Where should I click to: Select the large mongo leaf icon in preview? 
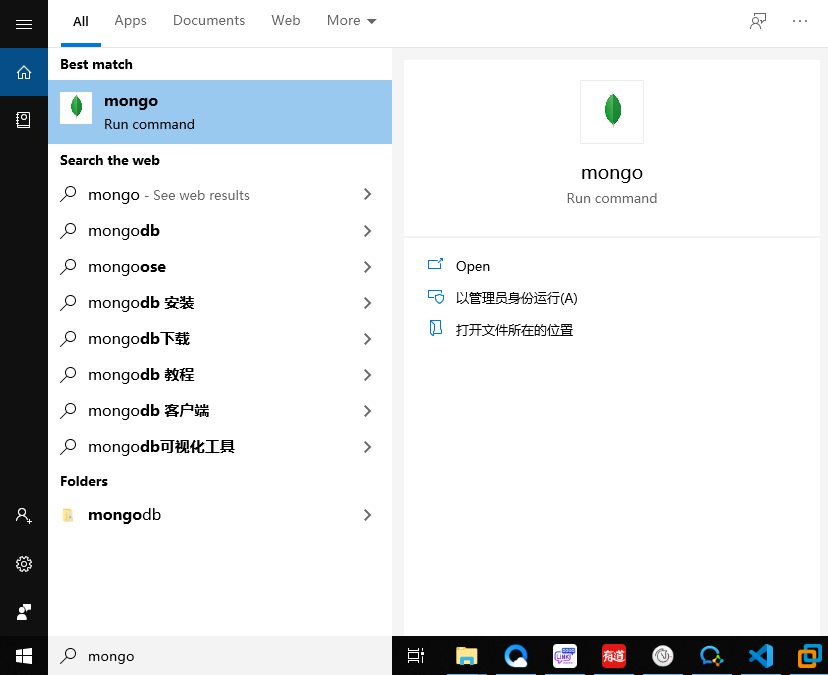pyautogui.click(x=612, y=111)
